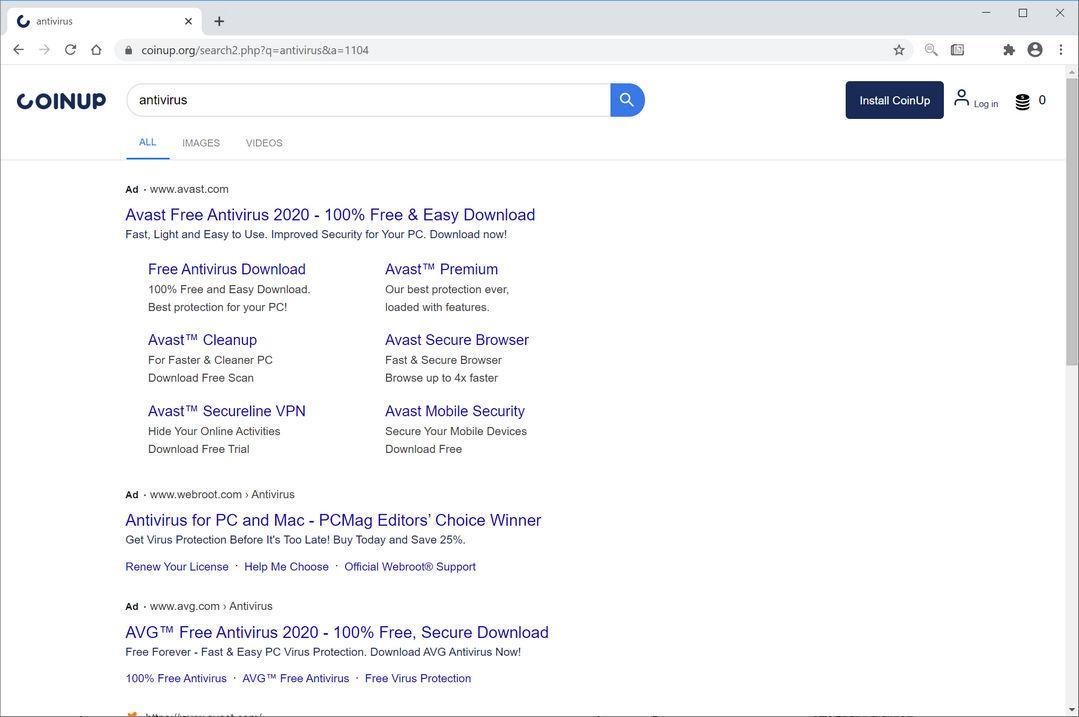
Task: Click the coins stack icon
Action: click(1023, 102)
